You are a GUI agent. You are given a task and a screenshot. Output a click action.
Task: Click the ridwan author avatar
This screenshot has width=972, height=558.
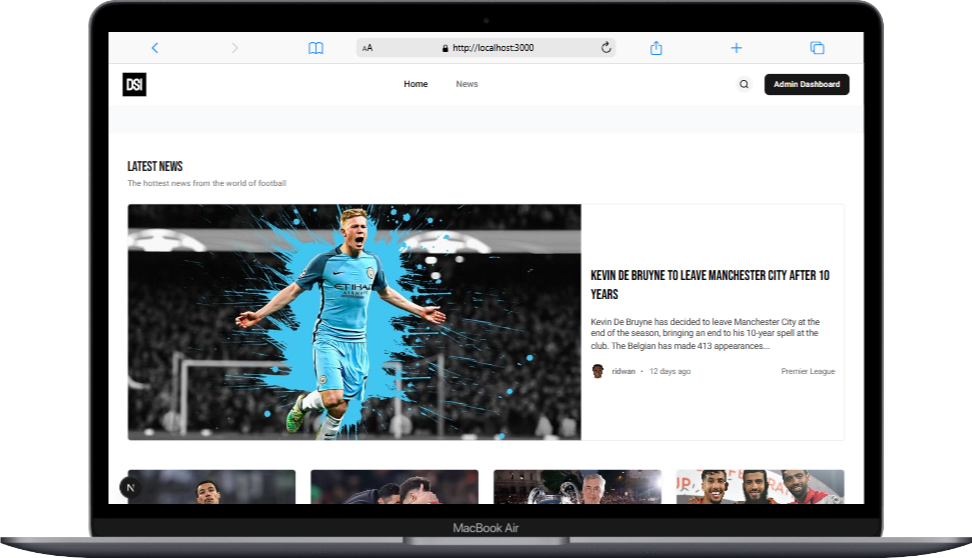click(x=598, y=371)
